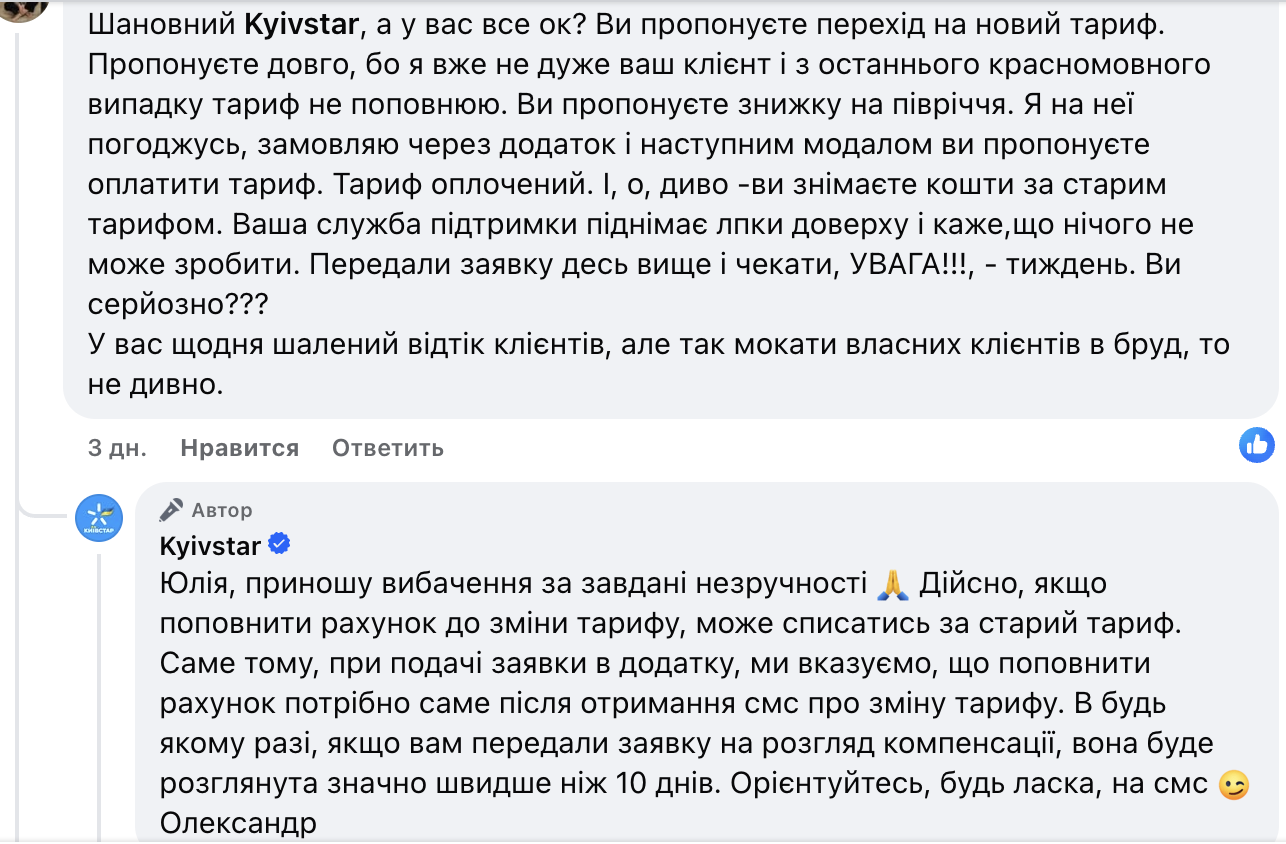Click the microphone author badge icon
Viewport: 1286px width, 844px height.
click(171, 510)
